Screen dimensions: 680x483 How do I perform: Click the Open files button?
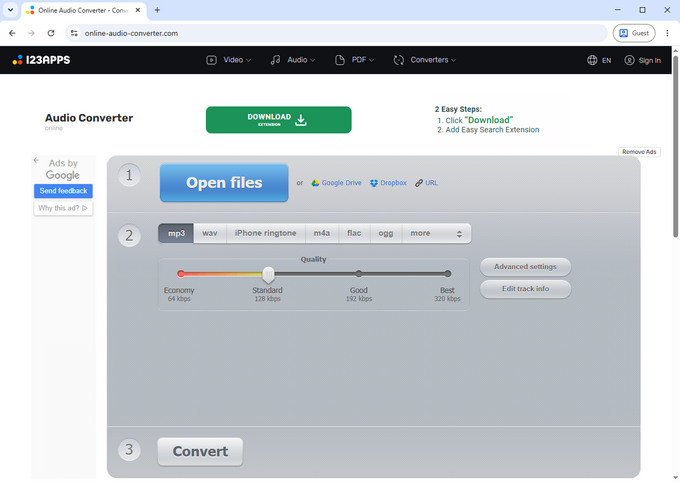point(224,183)
